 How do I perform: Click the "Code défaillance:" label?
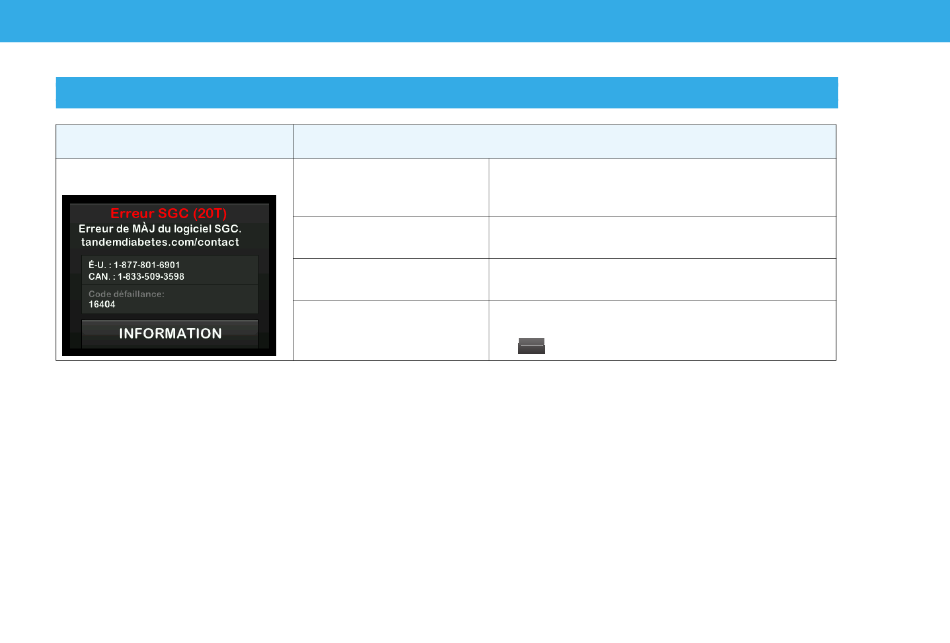(126, 294)
